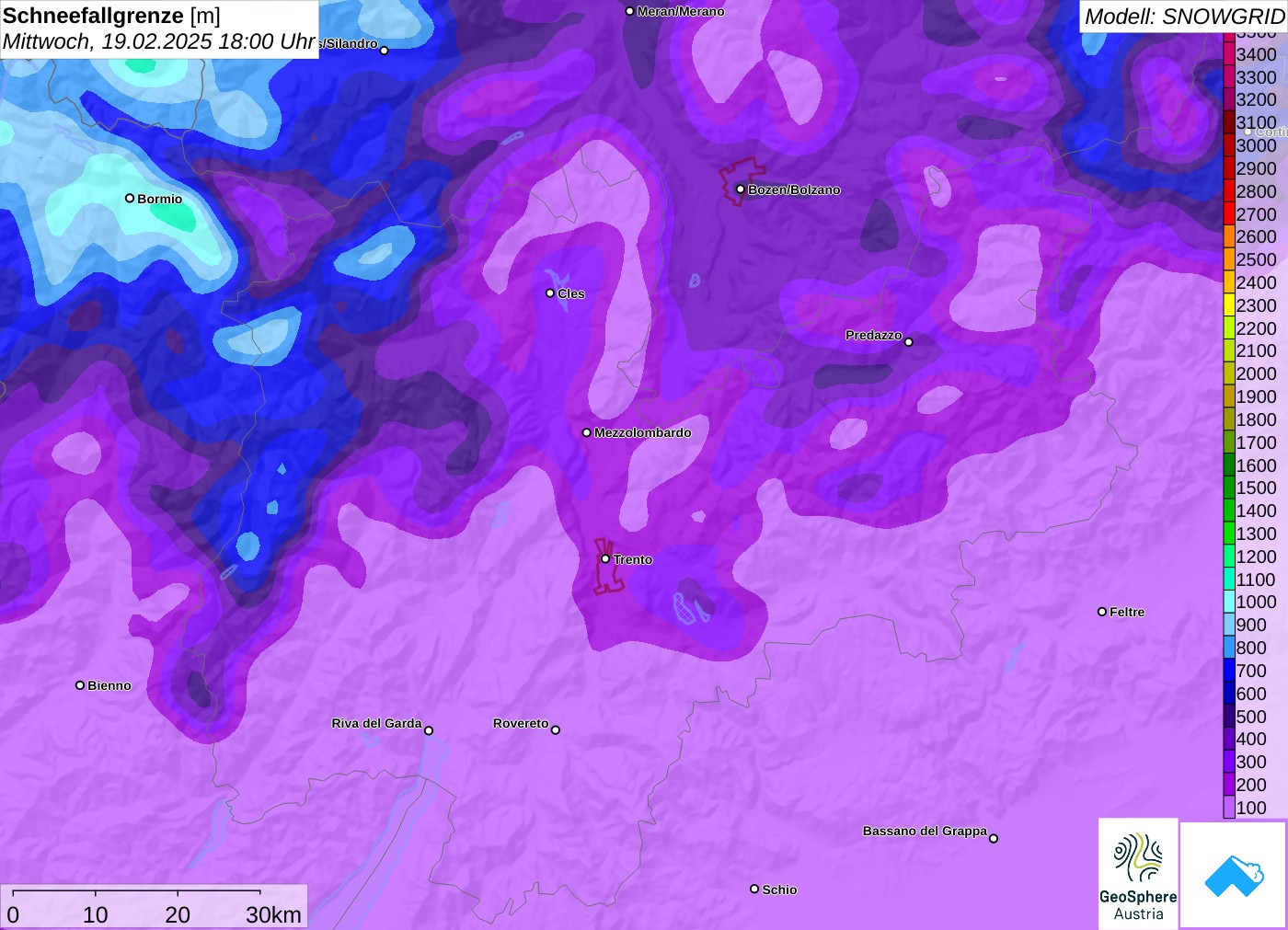Screen dimensions: 1288x930
Task: Click the Bozen/Bolzano city marker
Action: 741,189
